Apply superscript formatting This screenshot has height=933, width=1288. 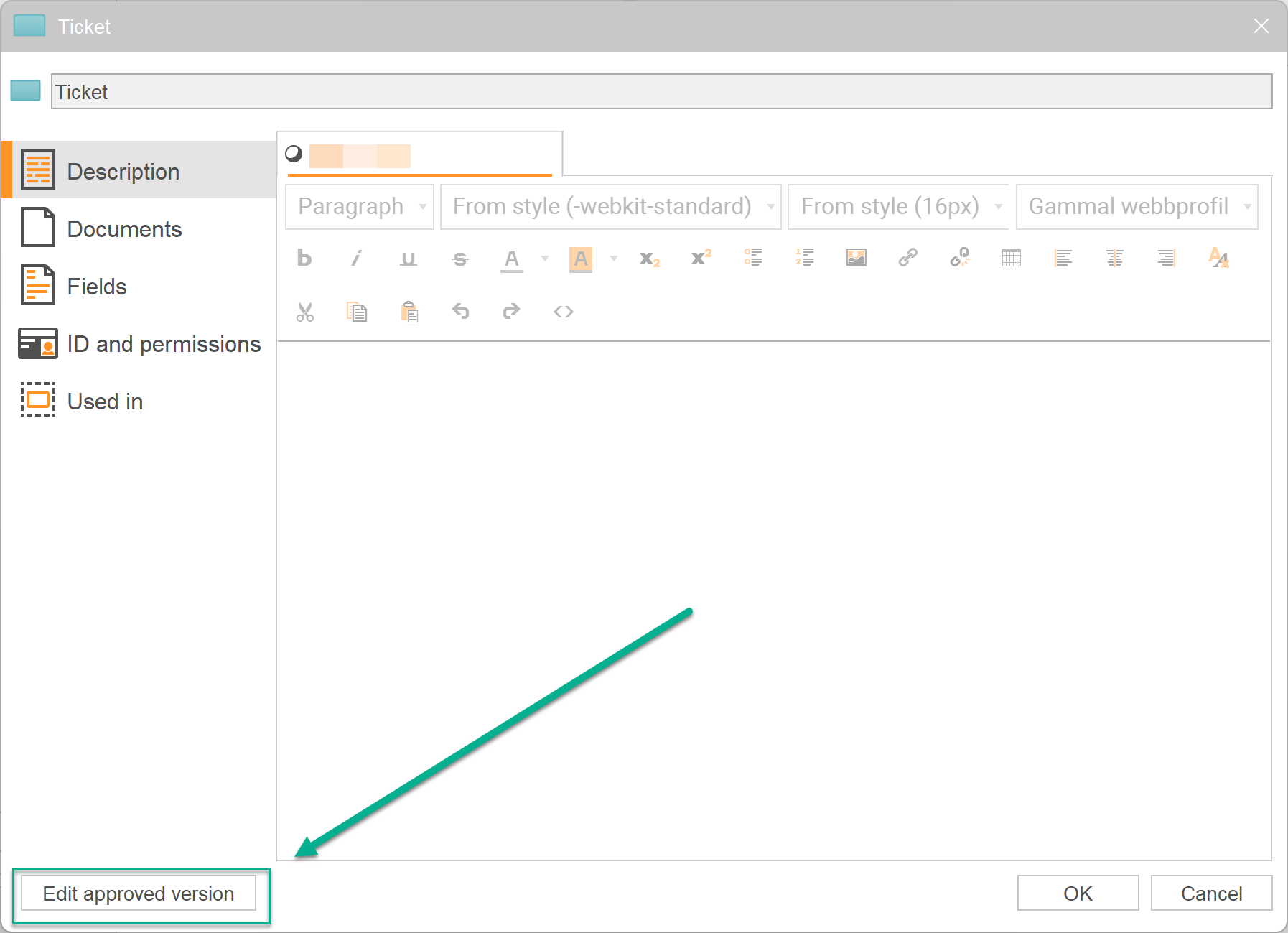coord(700,258)
